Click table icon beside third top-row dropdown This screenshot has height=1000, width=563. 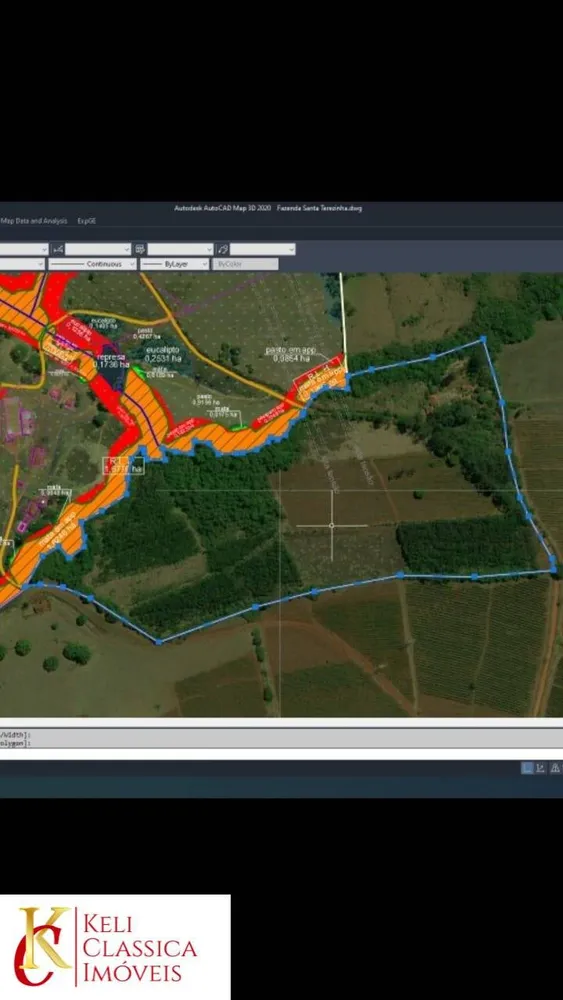pos(140,249)
